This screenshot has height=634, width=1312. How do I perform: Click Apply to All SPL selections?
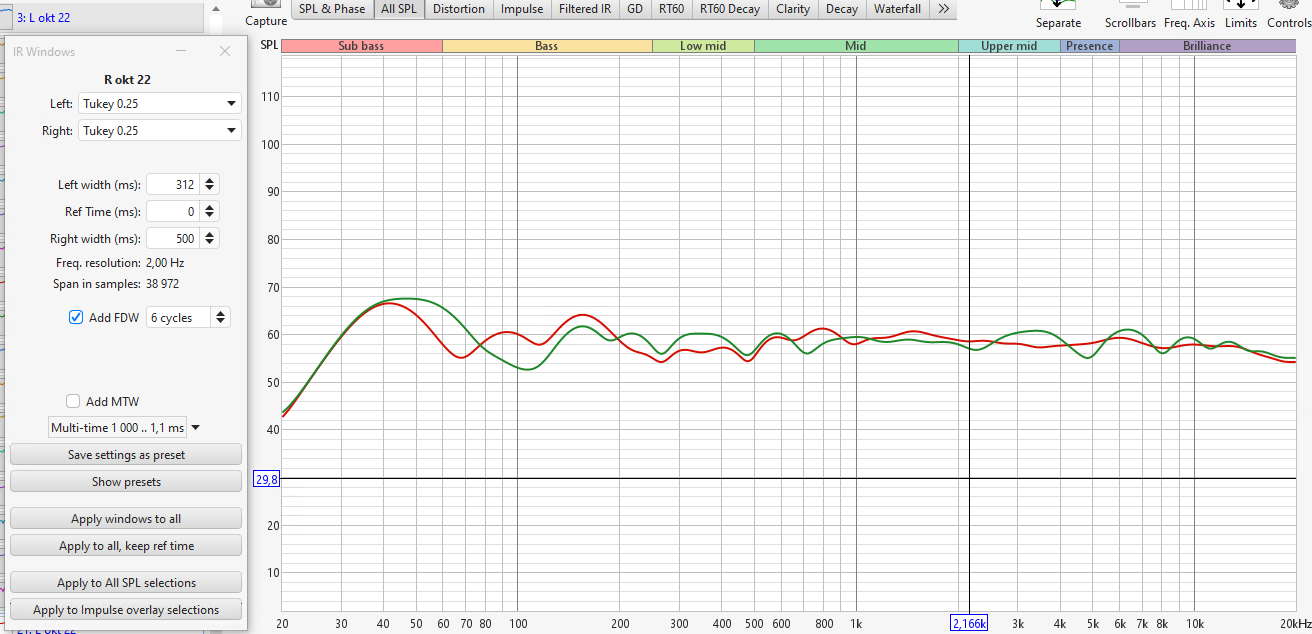point(126,583)
